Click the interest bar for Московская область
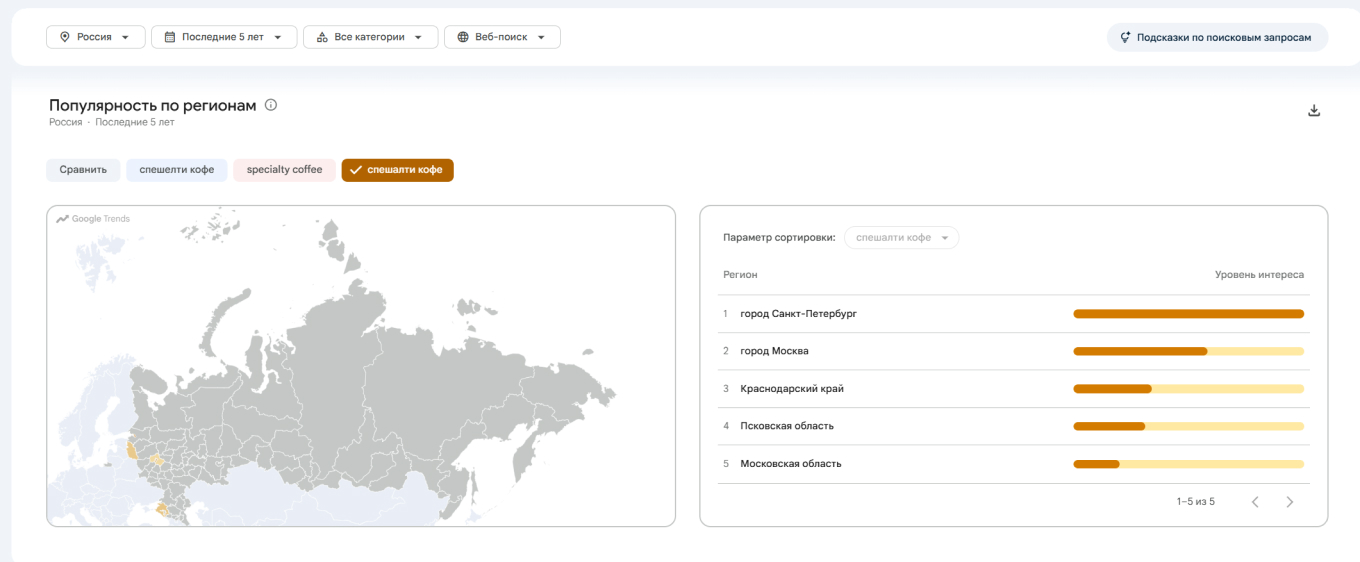 tap(1189, 464)
